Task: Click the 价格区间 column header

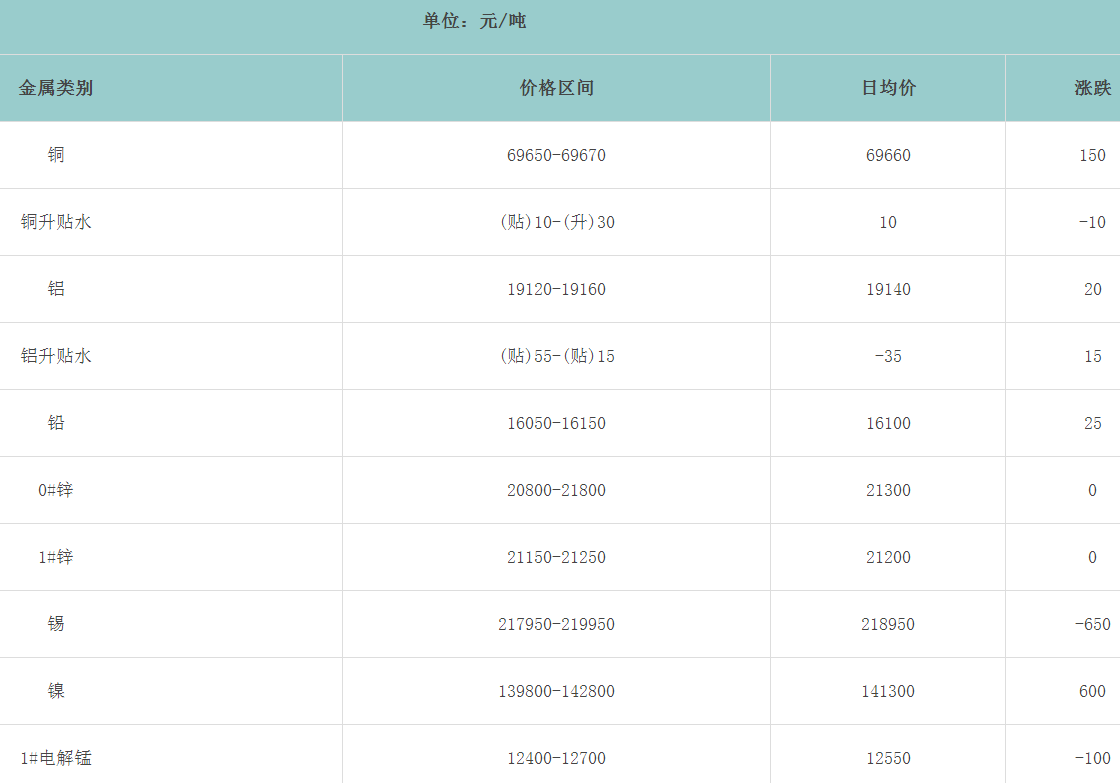Action: tap(556, 88)
